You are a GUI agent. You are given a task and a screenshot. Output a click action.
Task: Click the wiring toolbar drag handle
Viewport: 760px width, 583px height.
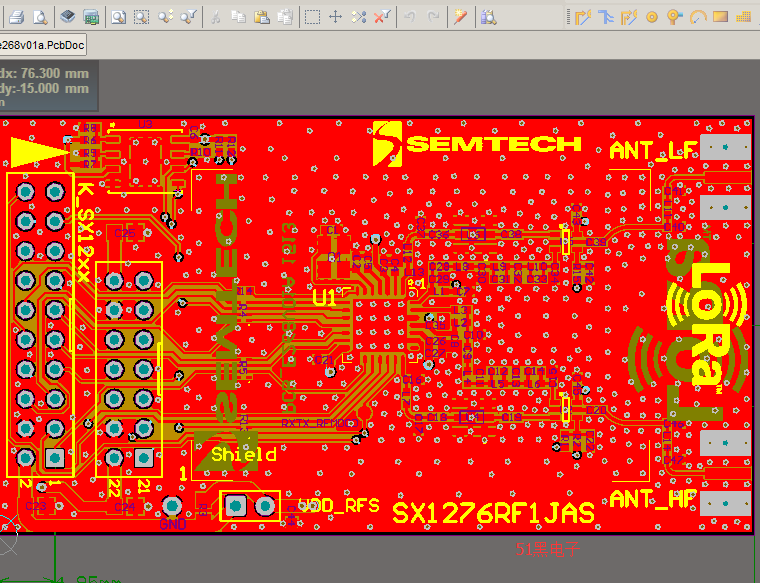569,17
